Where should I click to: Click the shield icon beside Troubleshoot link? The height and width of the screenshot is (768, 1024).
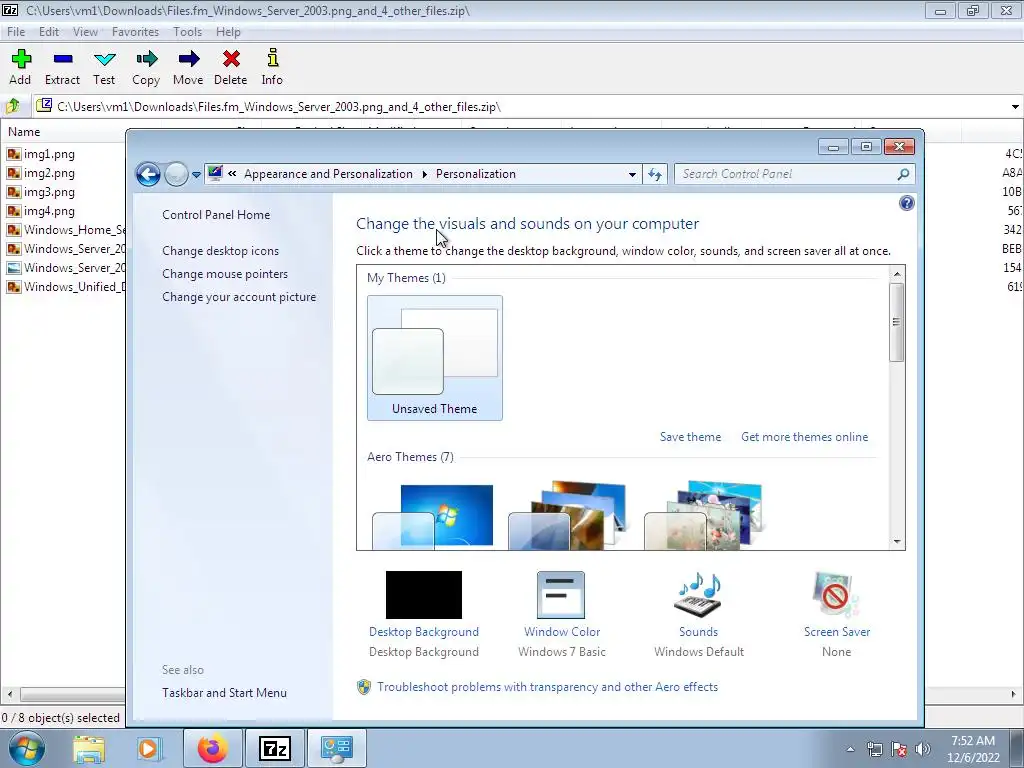pyautogui.click(x=364, y=687)
